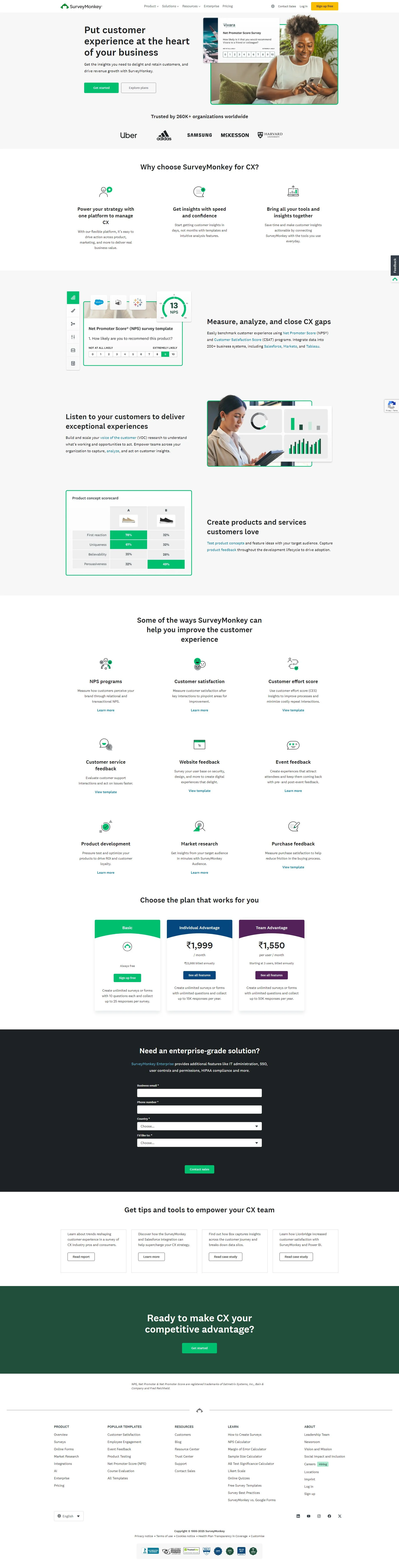Click the X (Twitter) icon in the footer
Viewport: 399px width, 1568px height.
340,1516
